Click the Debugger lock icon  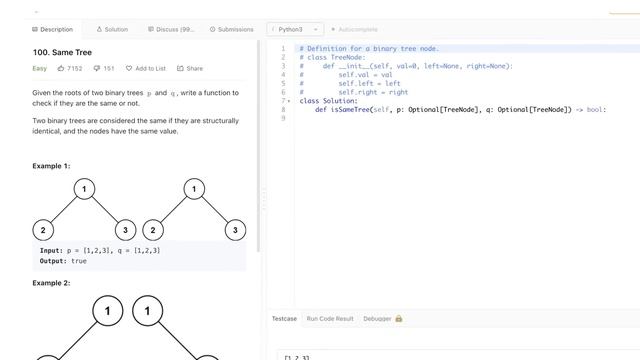point(399,318)
